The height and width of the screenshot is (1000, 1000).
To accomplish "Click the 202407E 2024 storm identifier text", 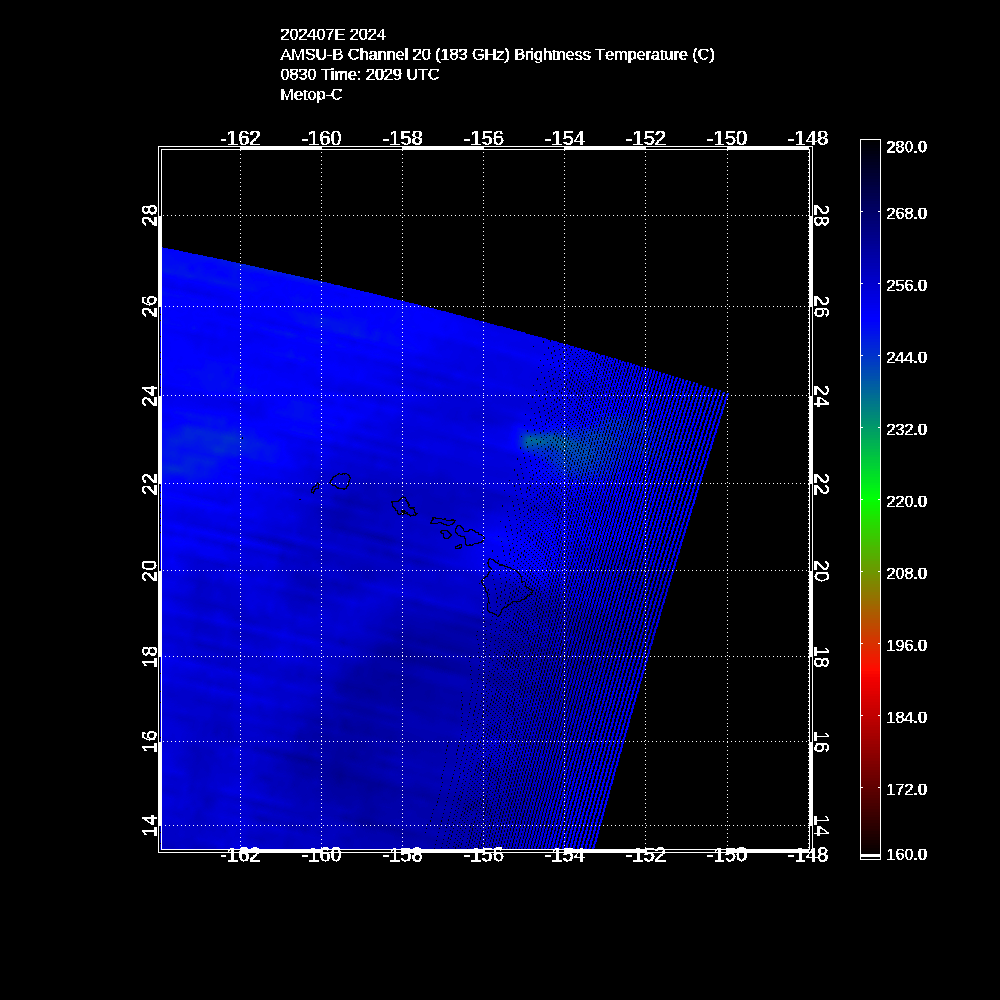I will pos(332,34).
